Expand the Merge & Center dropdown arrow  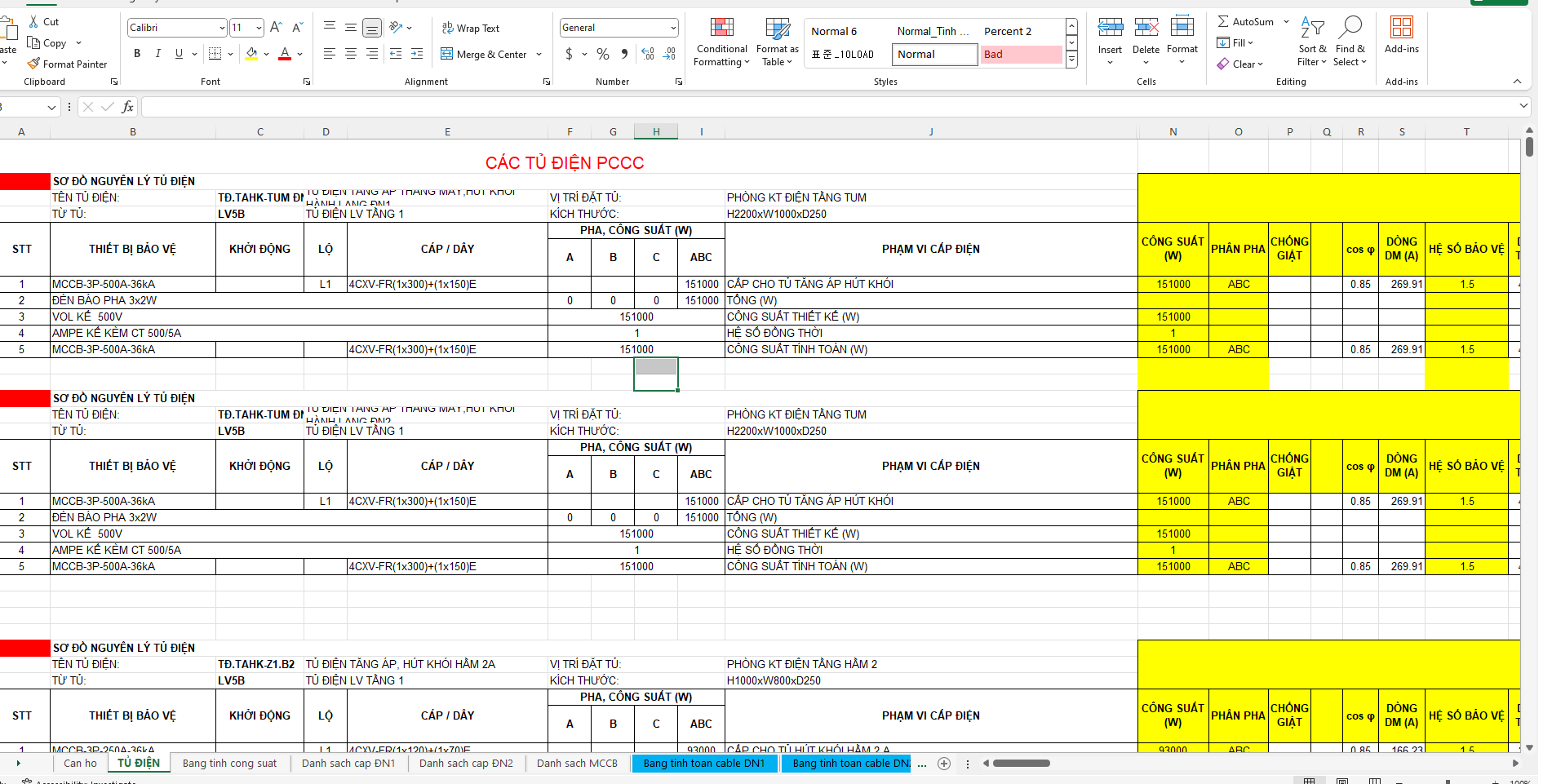pos(539,55)
